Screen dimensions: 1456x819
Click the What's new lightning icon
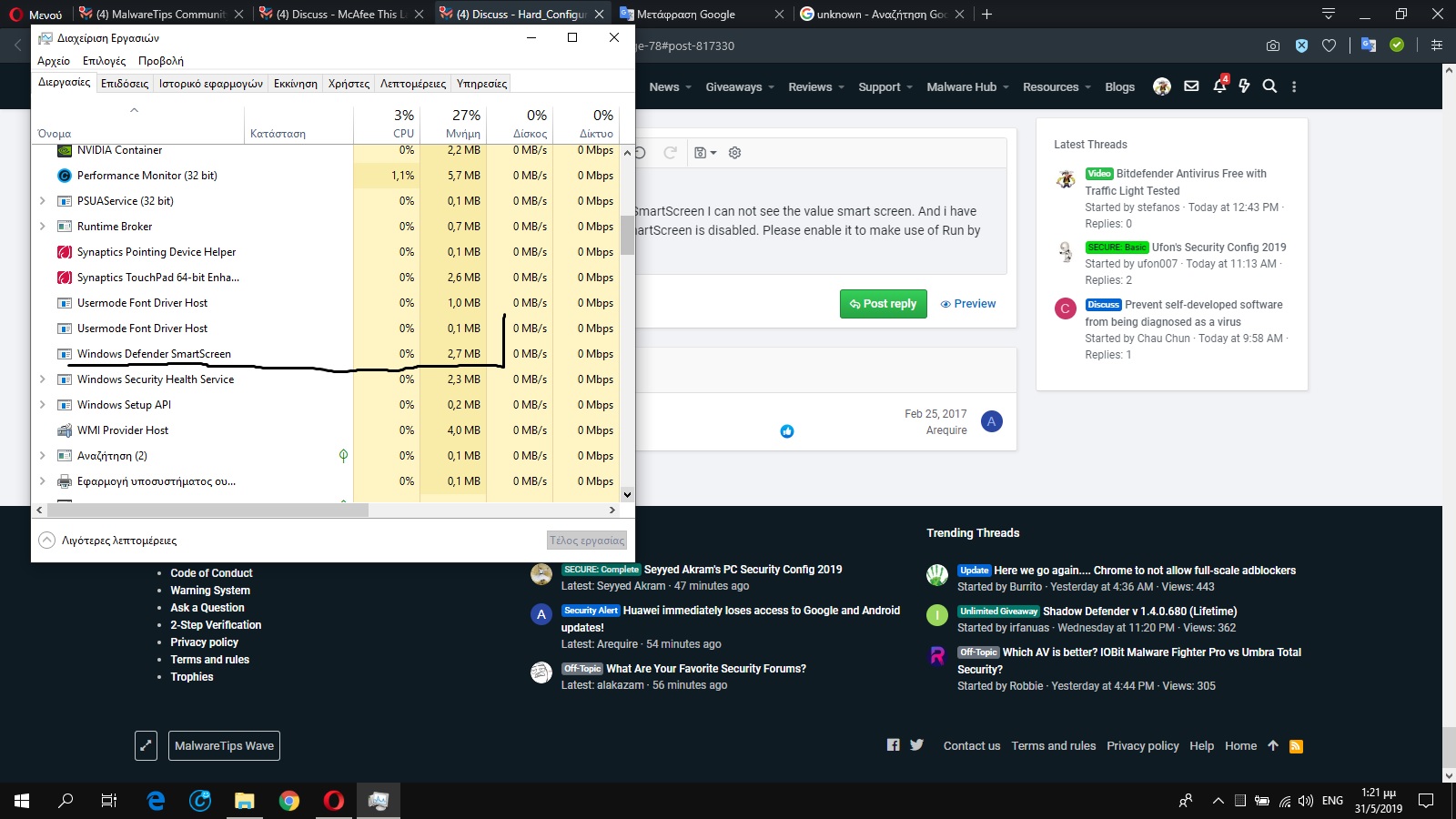[x=1244, y=86]
